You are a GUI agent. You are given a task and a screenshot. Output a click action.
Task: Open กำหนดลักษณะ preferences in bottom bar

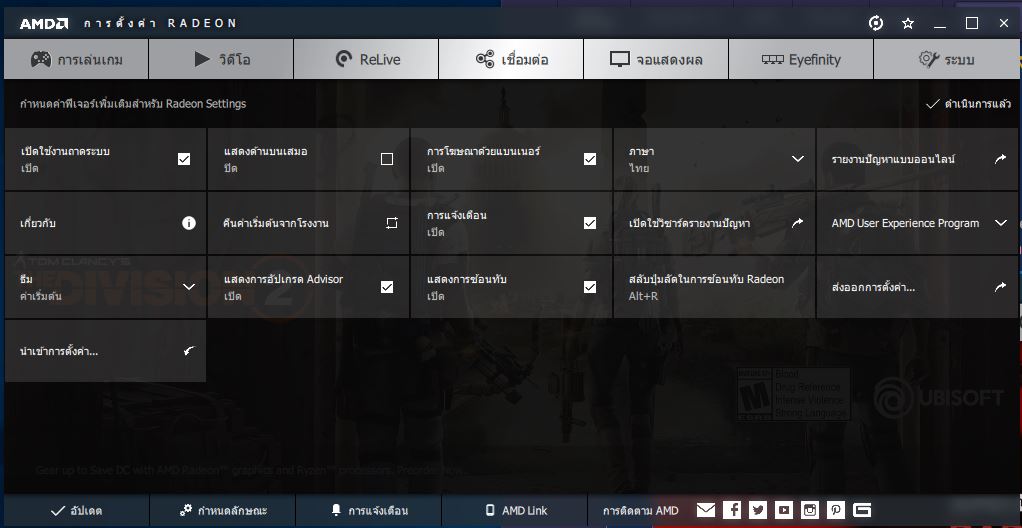coord(222,510)
